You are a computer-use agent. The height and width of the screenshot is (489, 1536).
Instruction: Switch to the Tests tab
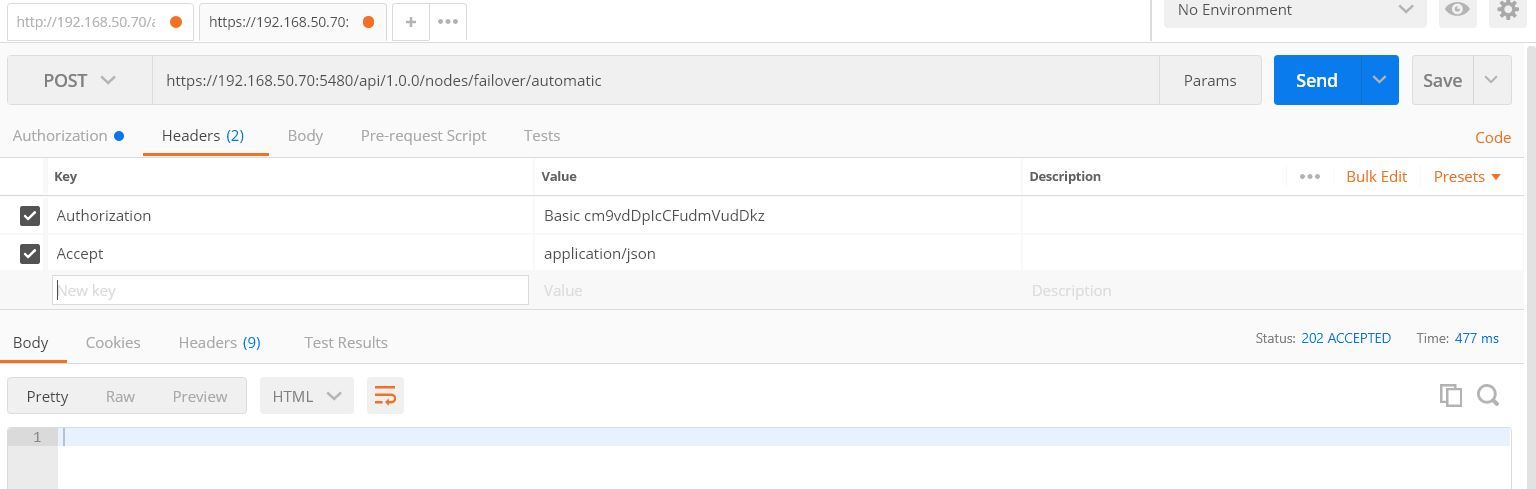pos(541,135)
